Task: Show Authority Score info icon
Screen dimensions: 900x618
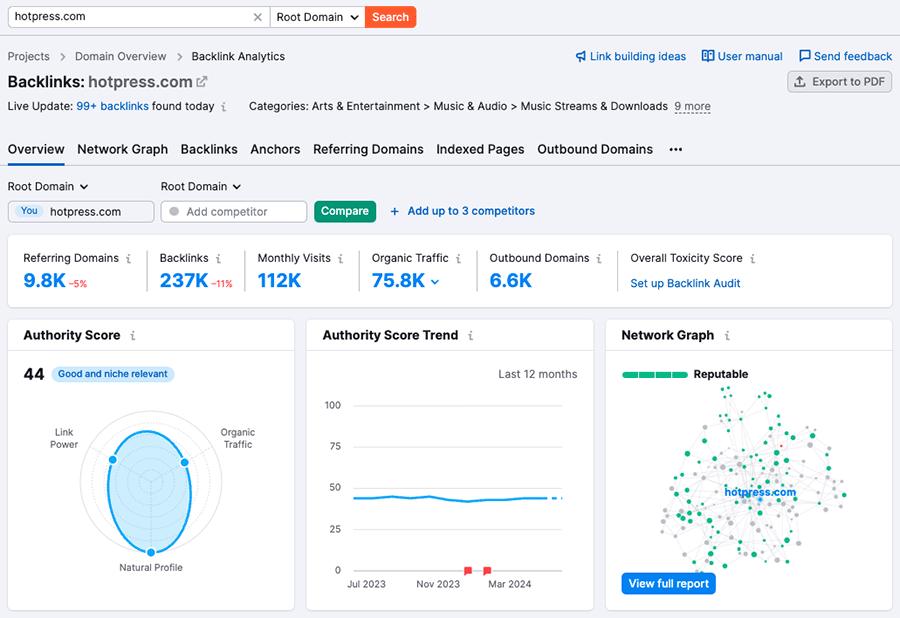Action: click(x=133, y=336)
